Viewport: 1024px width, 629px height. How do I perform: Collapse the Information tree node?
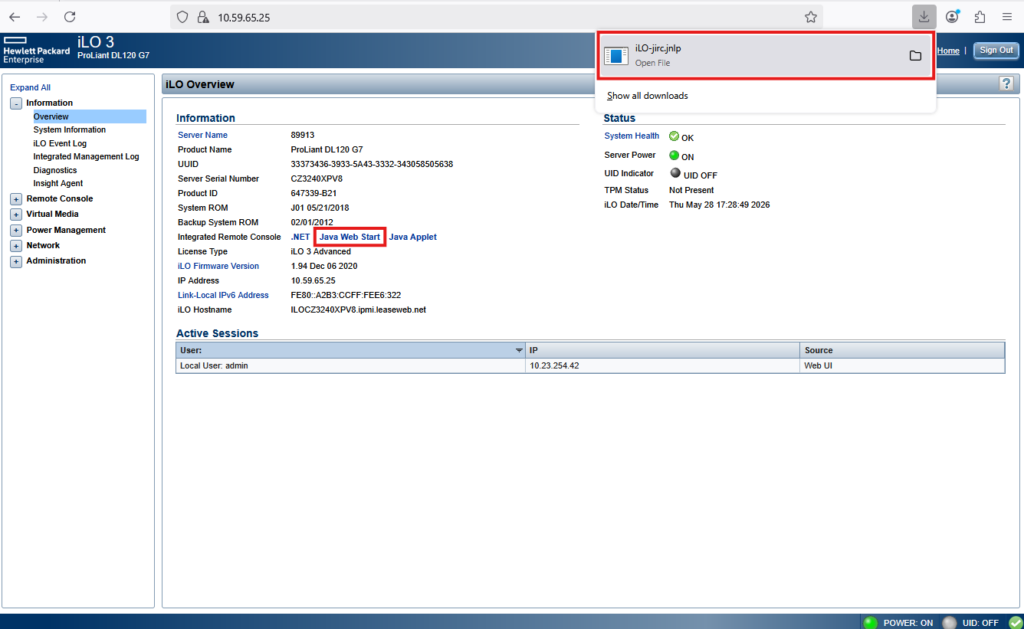tap(16, 103)
